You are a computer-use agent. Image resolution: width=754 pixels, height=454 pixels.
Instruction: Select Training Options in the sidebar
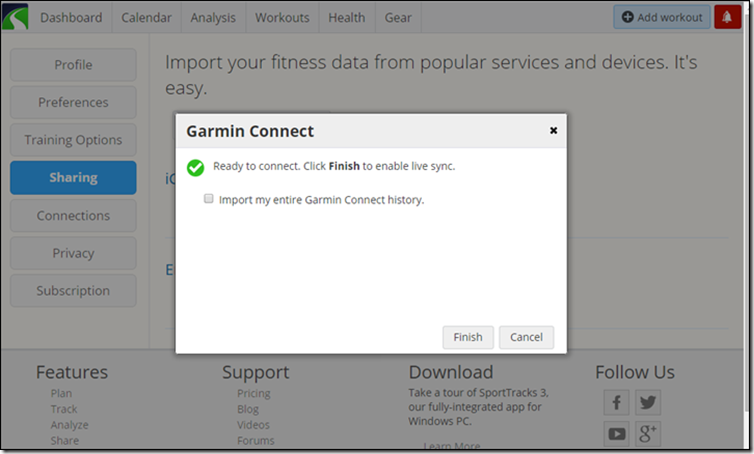click(x=73, y=140)
